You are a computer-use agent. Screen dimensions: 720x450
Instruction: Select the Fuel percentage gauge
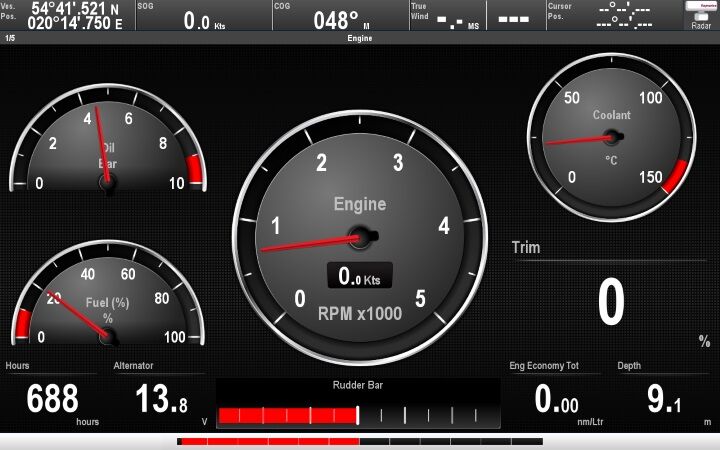pos(107,295)
